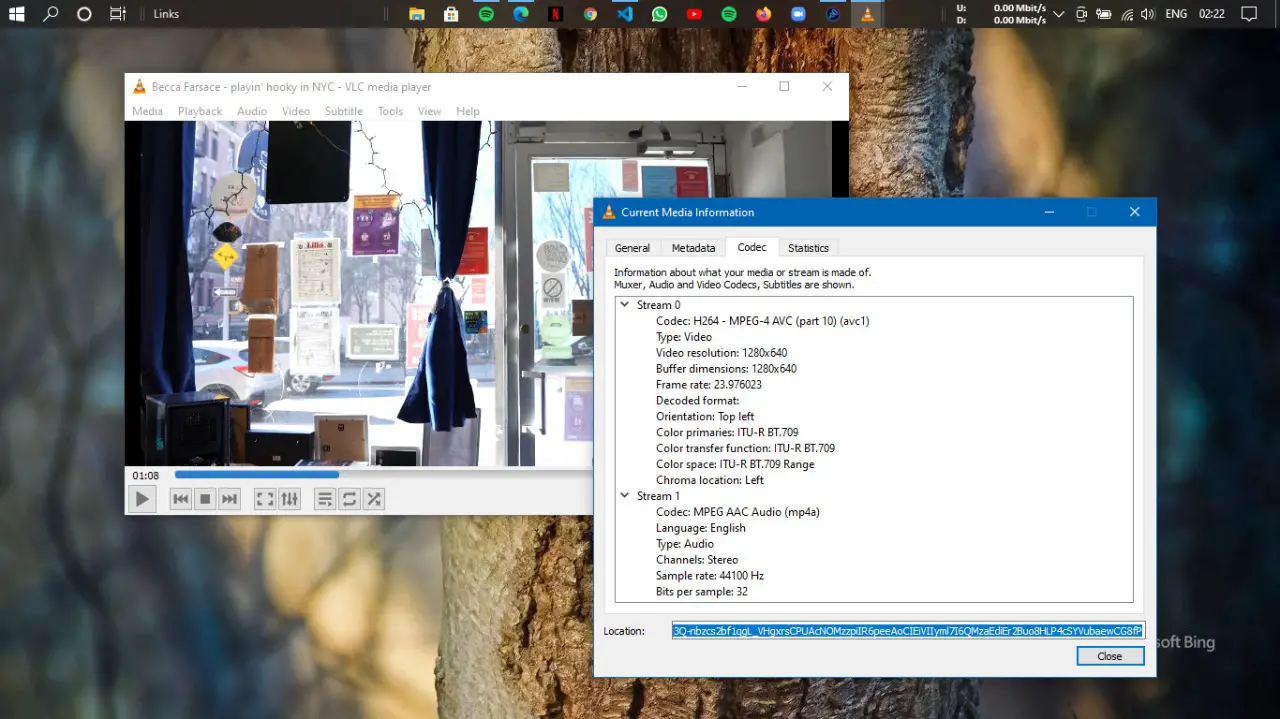Toggle random shuffle playback
This screenshot has height=719, width=1280.
(x=374, y=499)
